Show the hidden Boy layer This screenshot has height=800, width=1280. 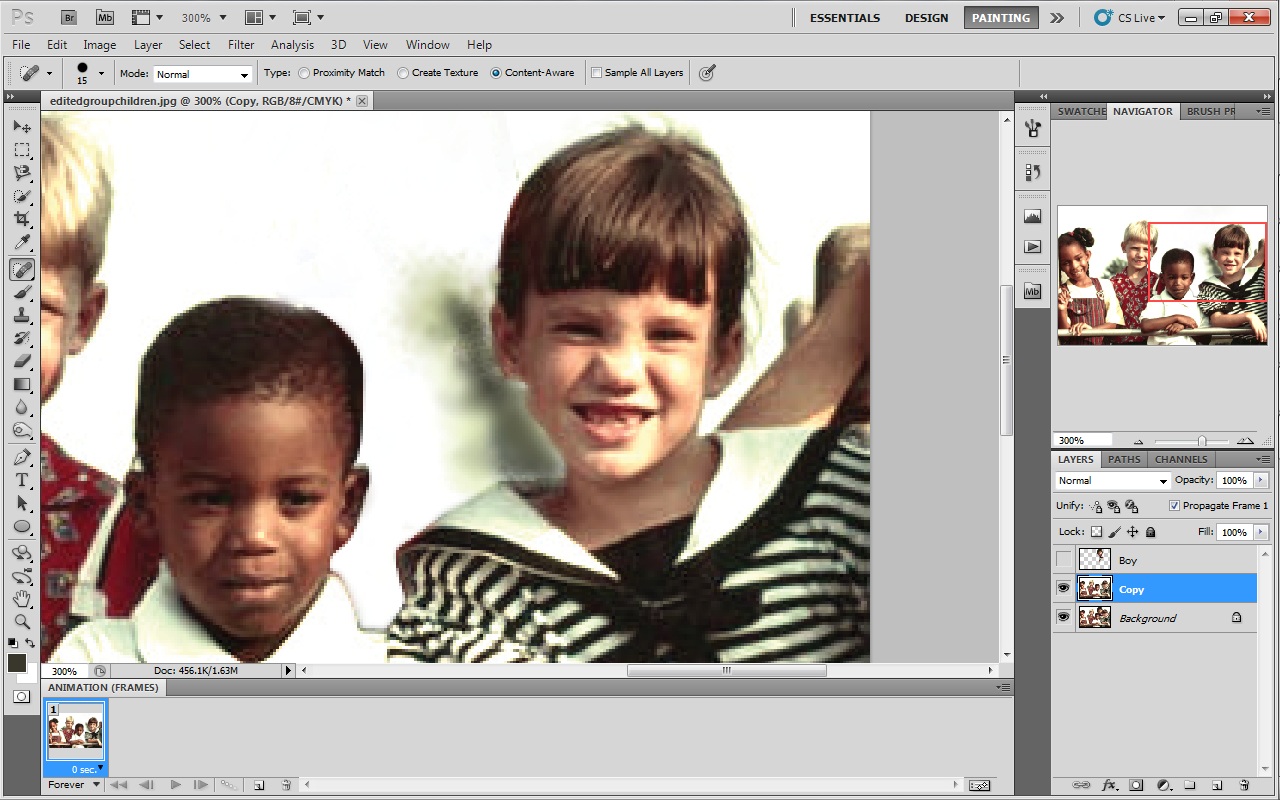[x=1063, y=560]
